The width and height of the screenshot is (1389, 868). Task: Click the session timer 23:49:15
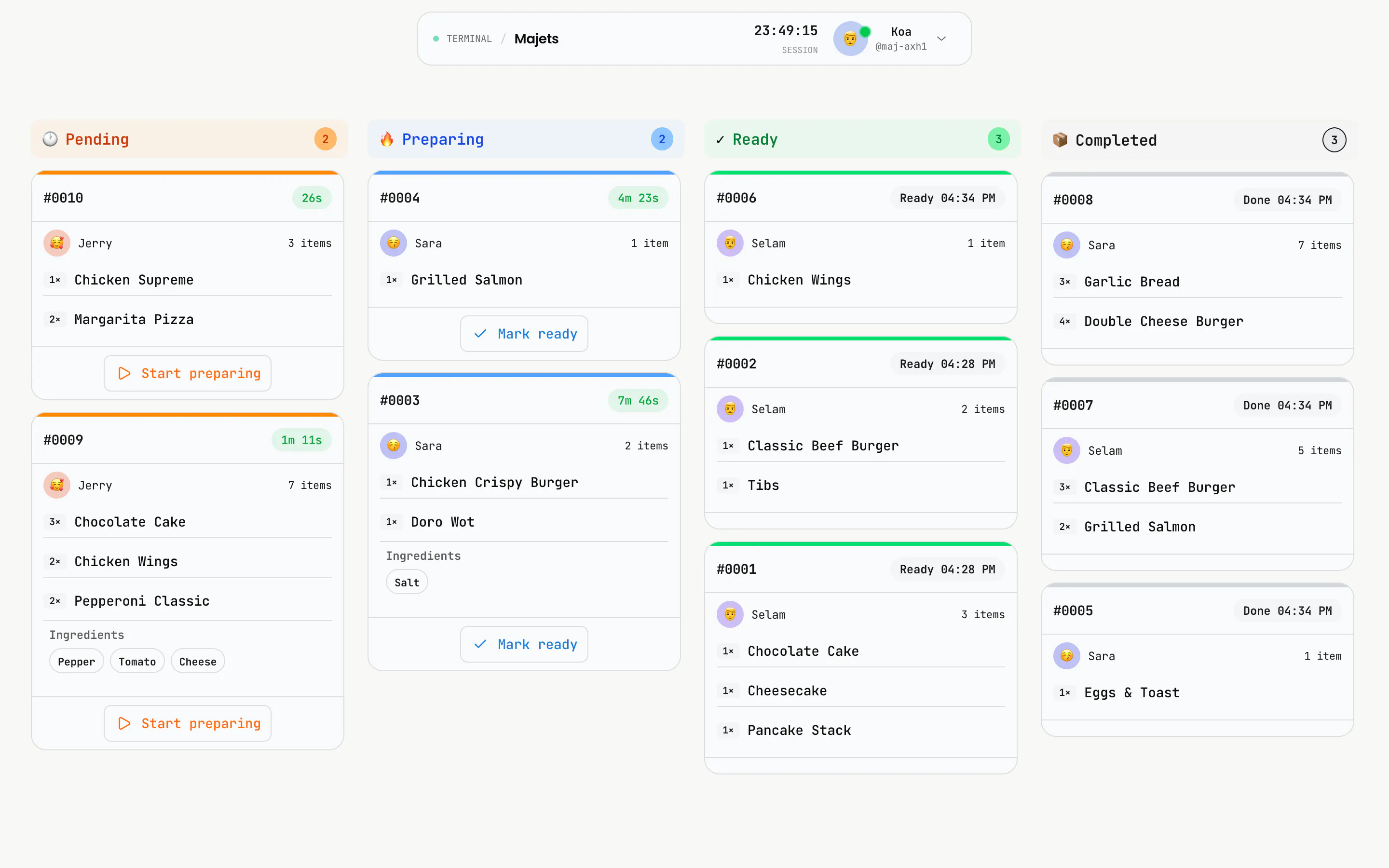(x=785, y=30)
